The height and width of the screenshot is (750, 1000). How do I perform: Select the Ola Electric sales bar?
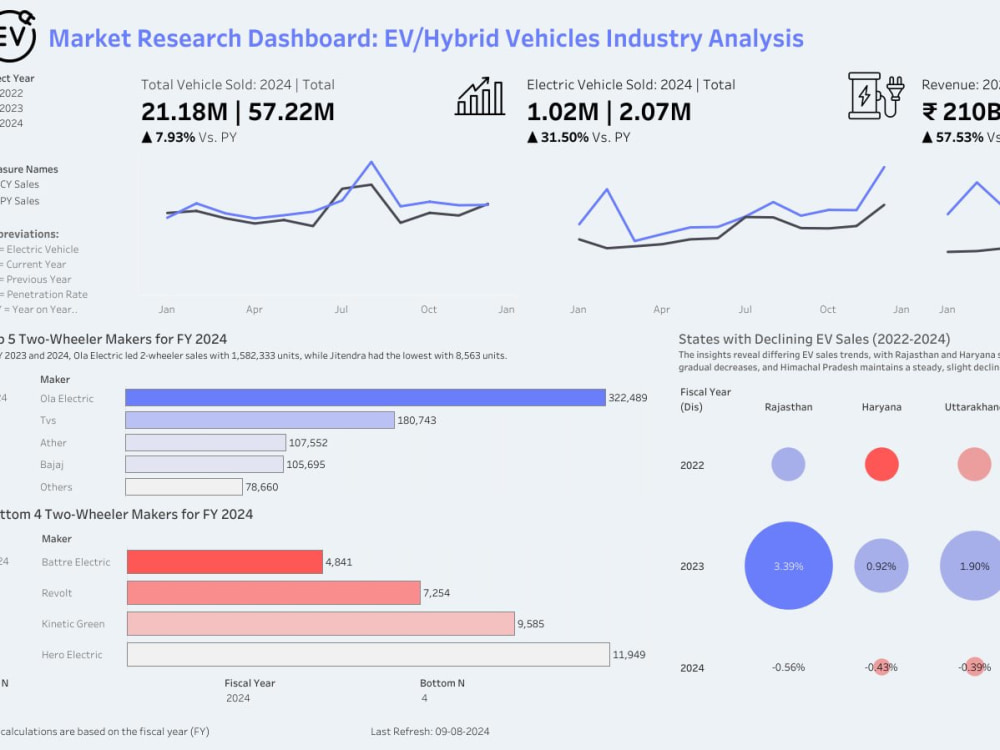pyautogui.click(x=363, y=397)
